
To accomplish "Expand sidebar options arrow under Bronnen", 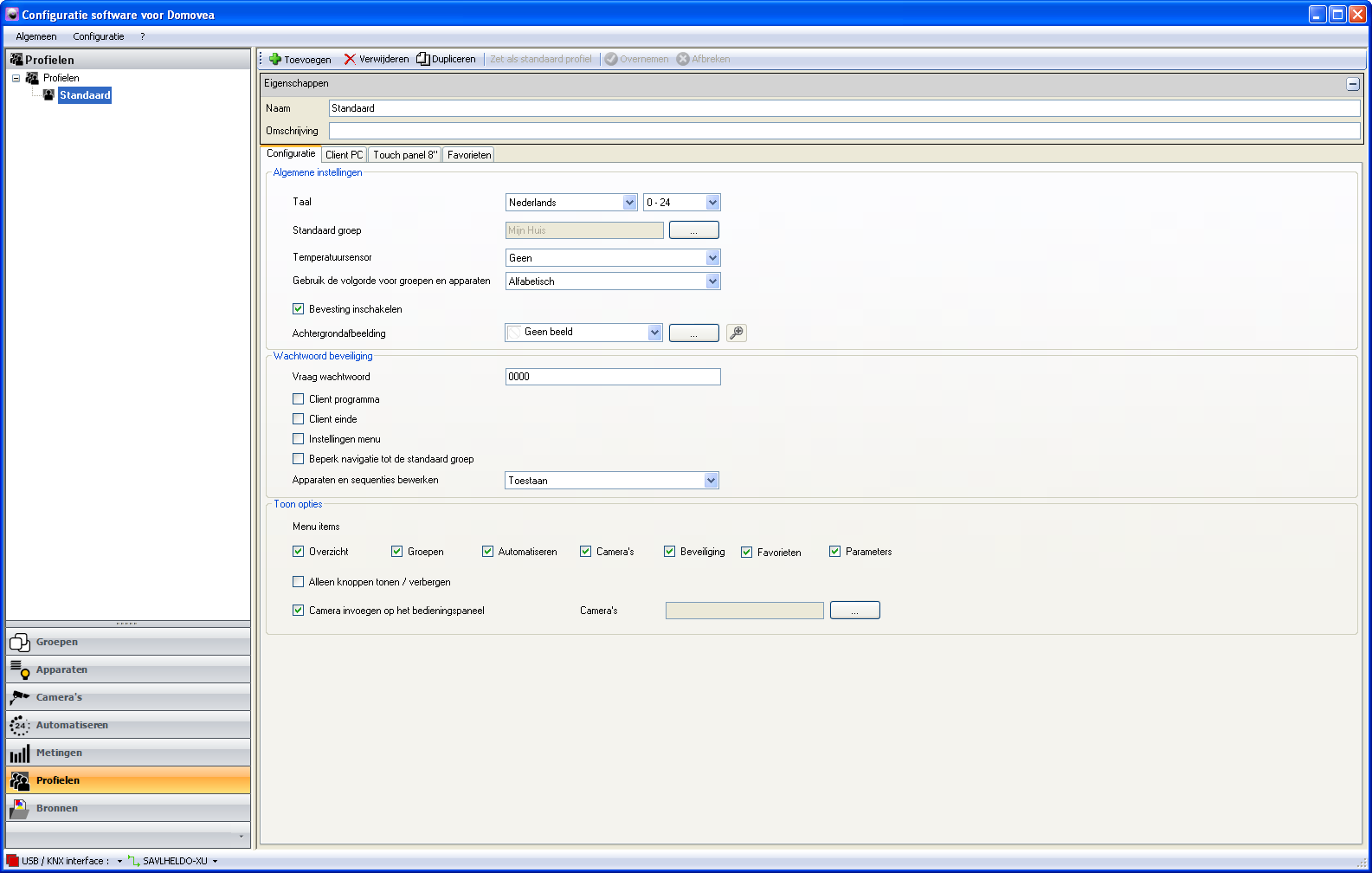I will click(241, 837).
